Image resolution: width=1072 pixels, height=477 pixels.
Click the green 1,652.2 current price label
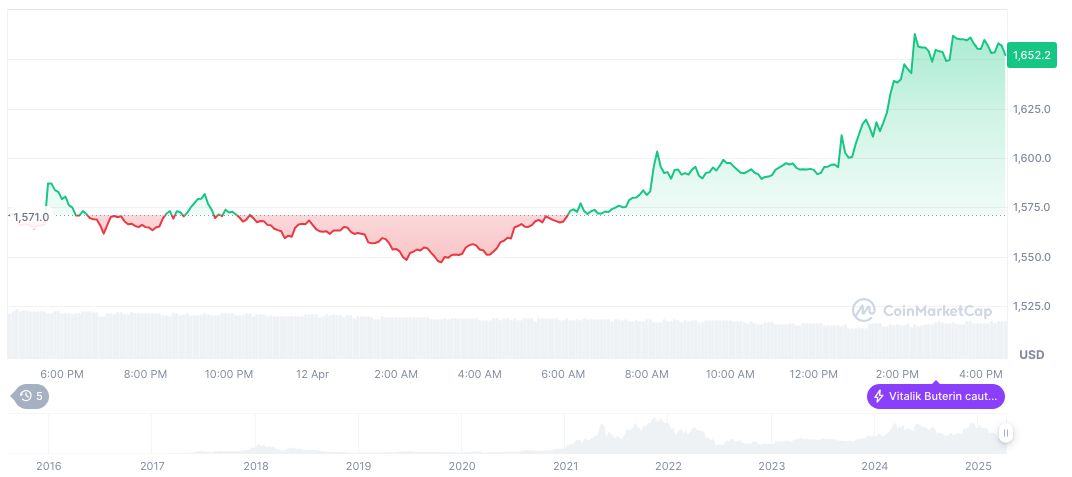pyautogui.click(x=1031, y=56)
